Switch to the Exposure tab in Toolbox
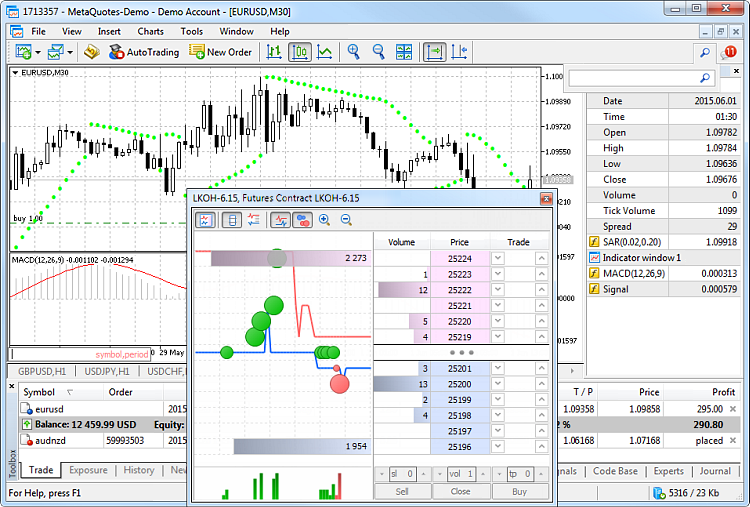 (88, 470)
